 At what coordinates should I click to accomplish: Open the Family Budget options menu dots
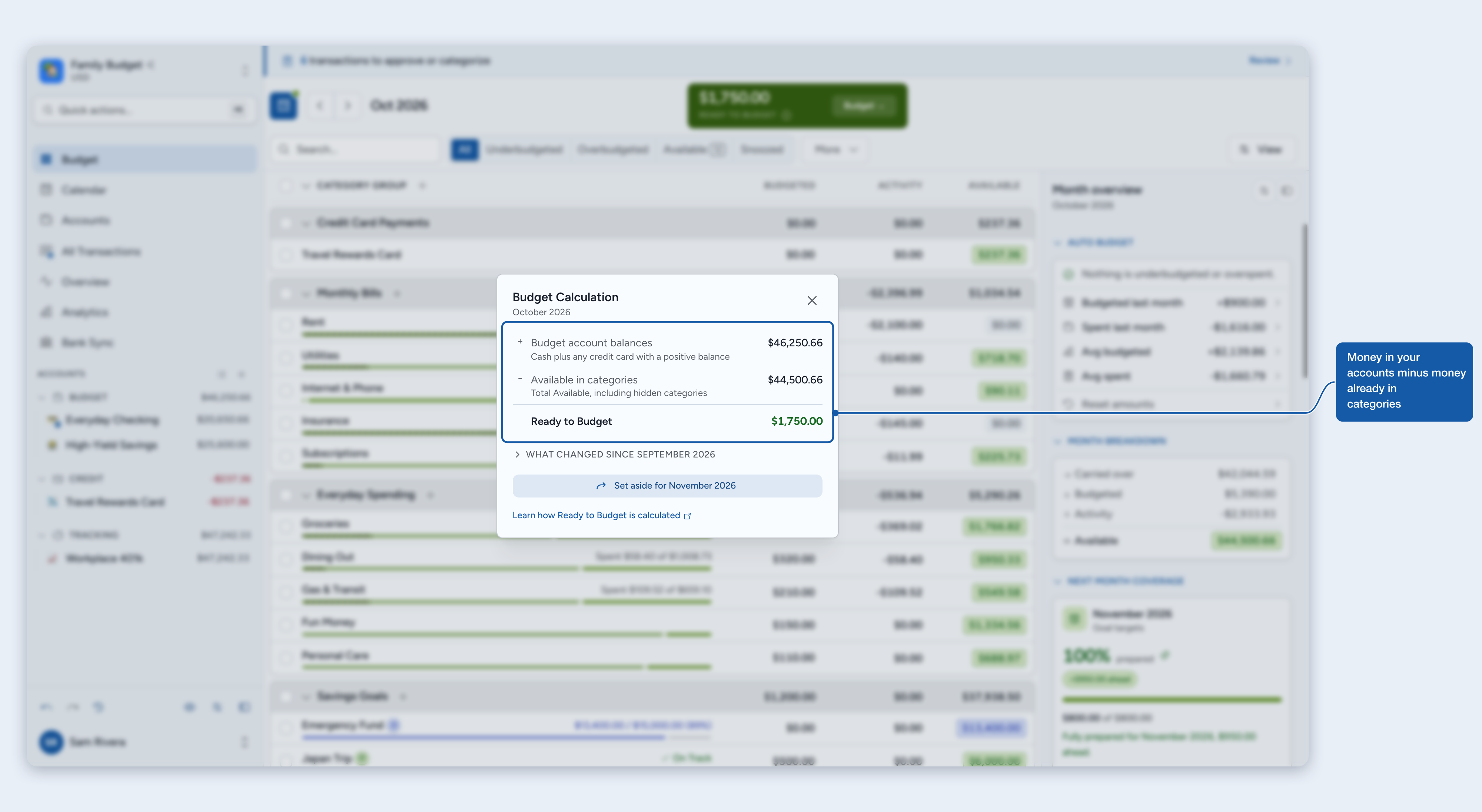(245, 71)
